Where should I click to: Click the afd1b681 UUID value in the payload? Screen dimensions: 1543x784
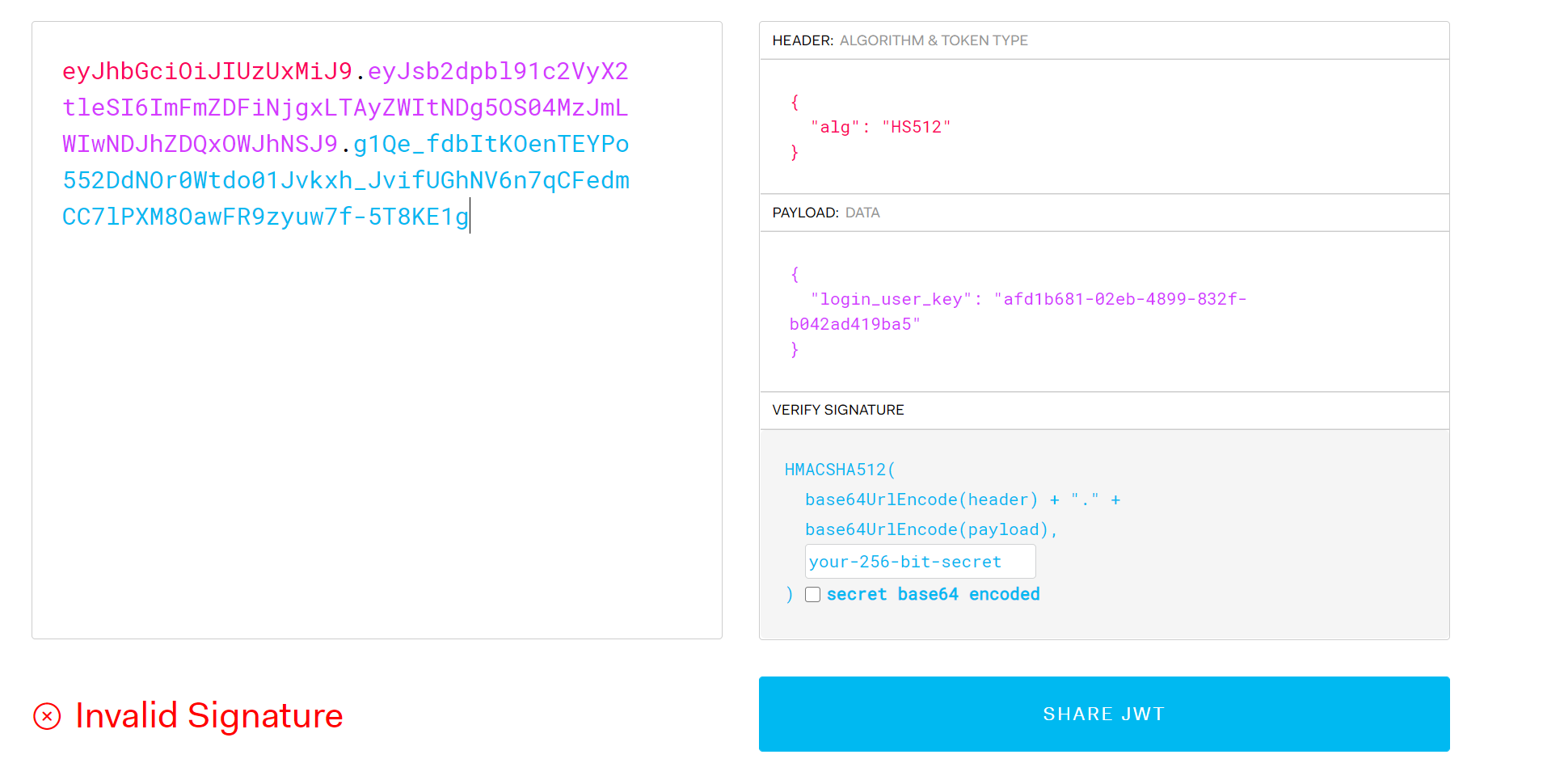click(x=1124, y=299)
